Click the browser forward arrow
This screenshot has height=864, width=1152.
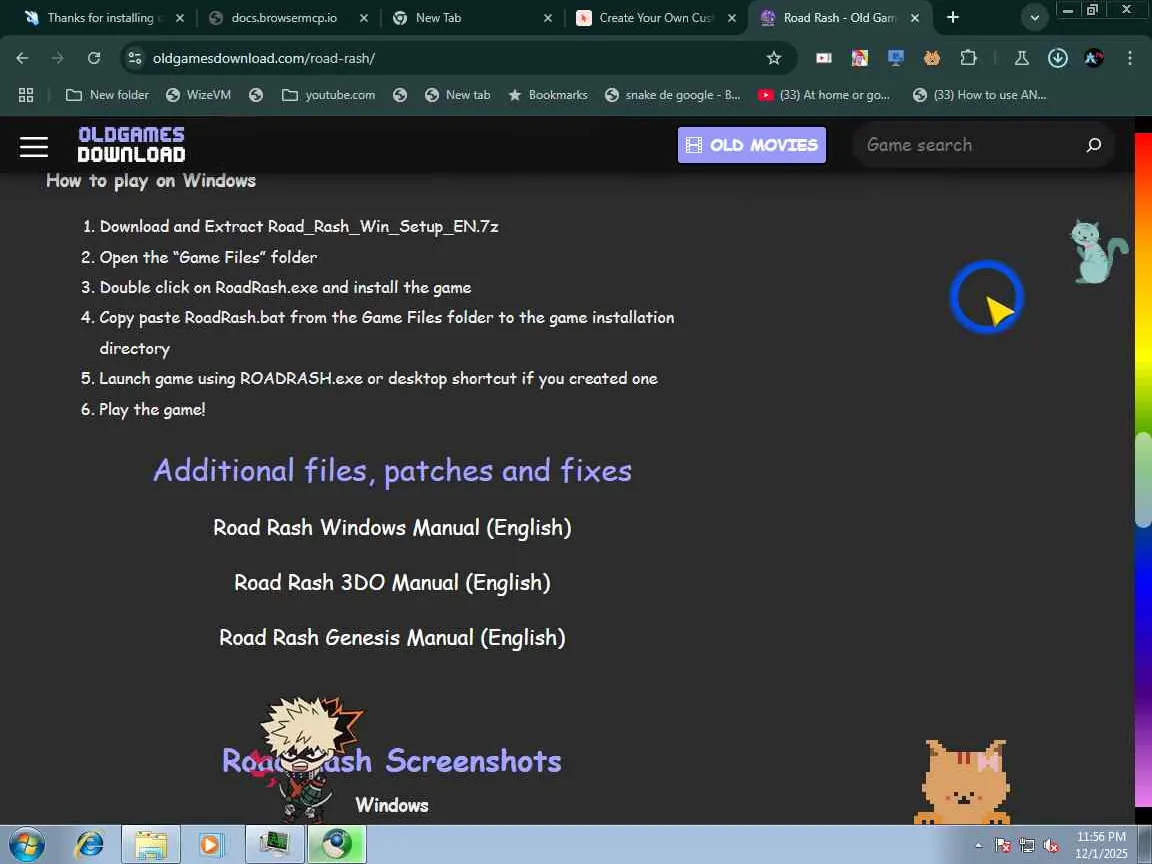[57, 58]
